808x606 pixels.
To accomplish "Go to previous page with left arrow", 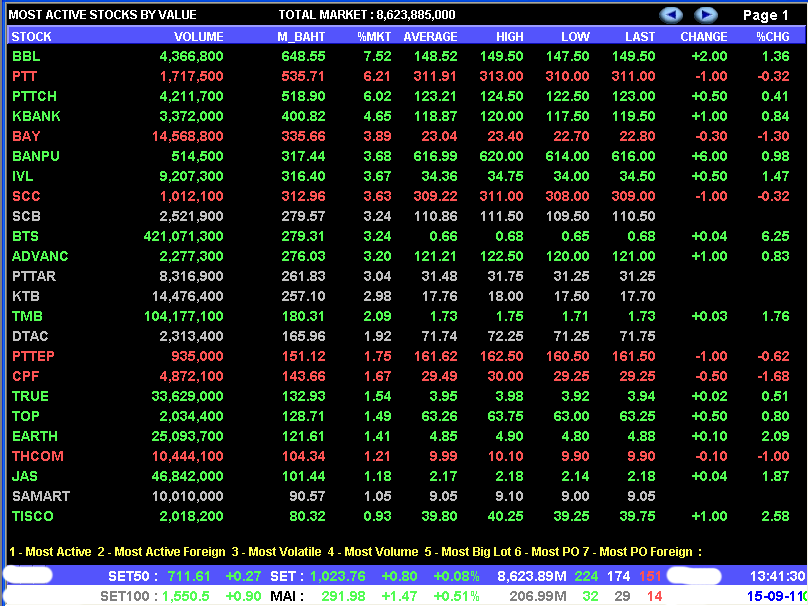I will (x=671, y=15).
